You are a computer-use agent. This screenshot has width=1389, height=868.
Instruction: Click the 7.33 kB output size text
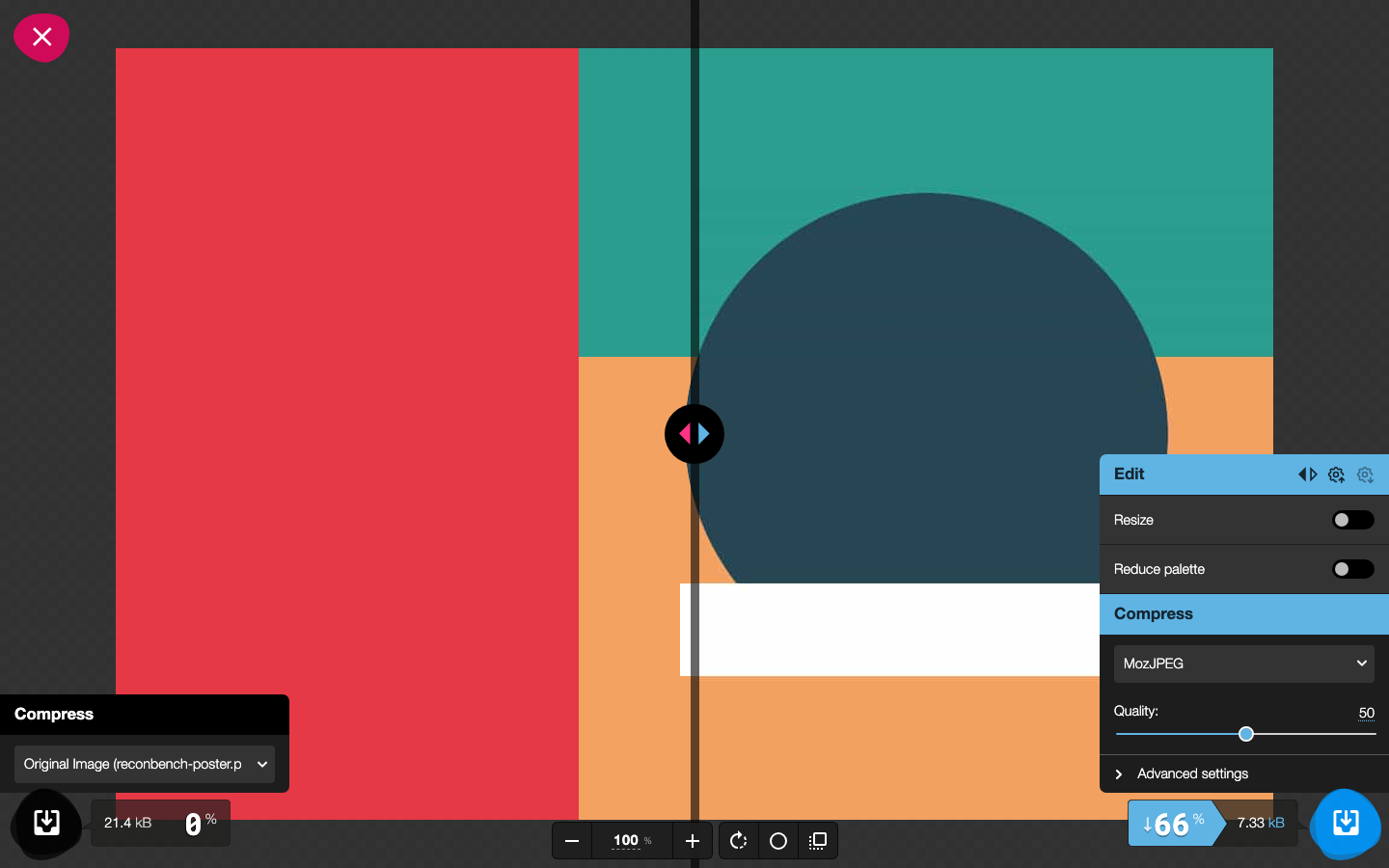(x=1261, y=823)
